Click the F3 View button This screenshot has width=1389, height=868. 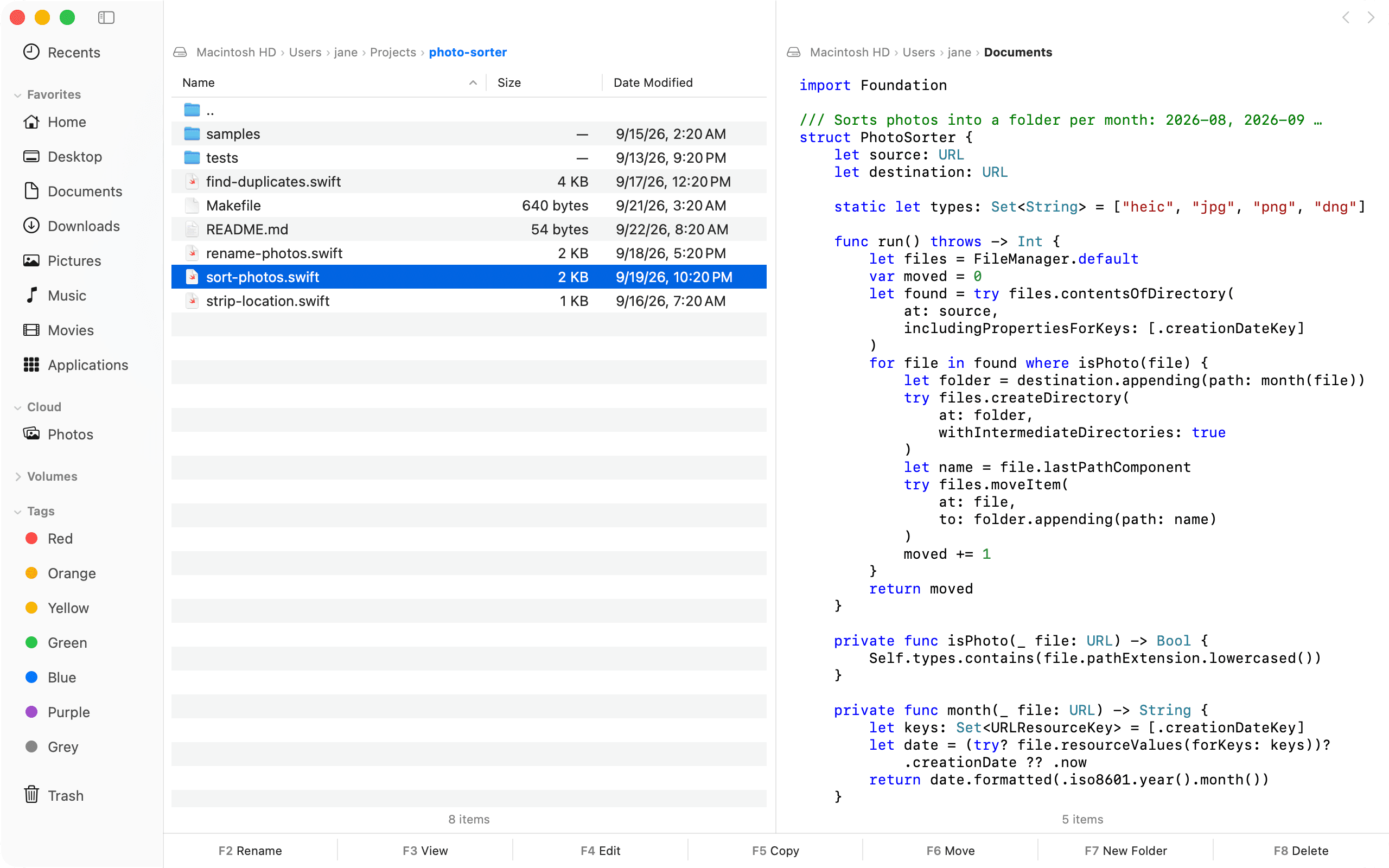[425, 850]
